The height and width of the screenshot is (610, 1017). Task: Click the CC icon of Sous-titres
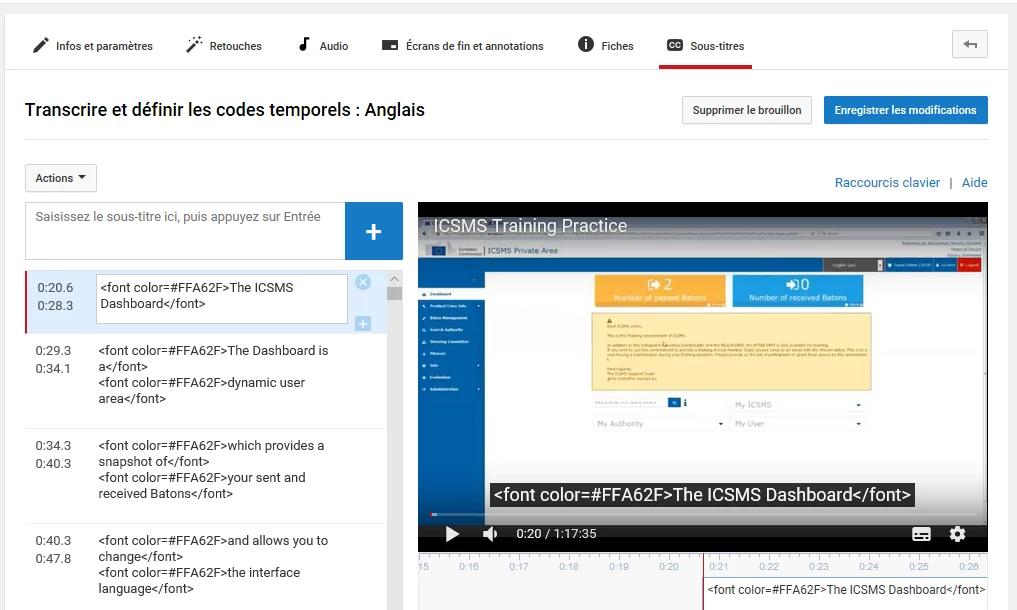click(675, 45)
